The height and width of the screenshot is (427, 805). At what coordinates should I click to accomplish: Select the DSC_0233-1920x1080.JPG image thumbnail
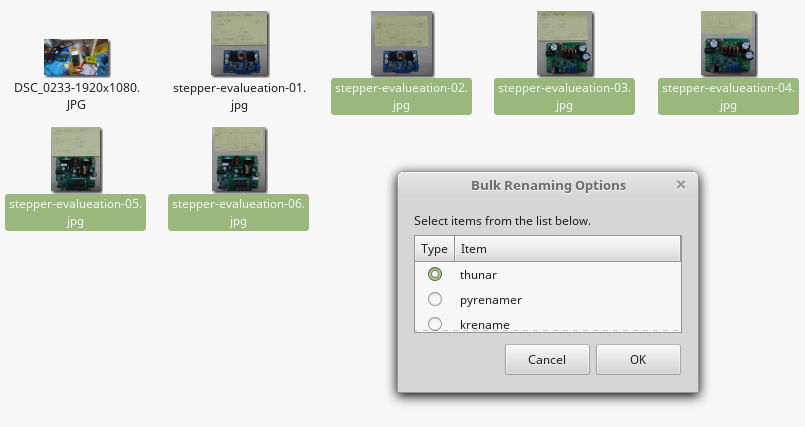[x=76, y=58]
